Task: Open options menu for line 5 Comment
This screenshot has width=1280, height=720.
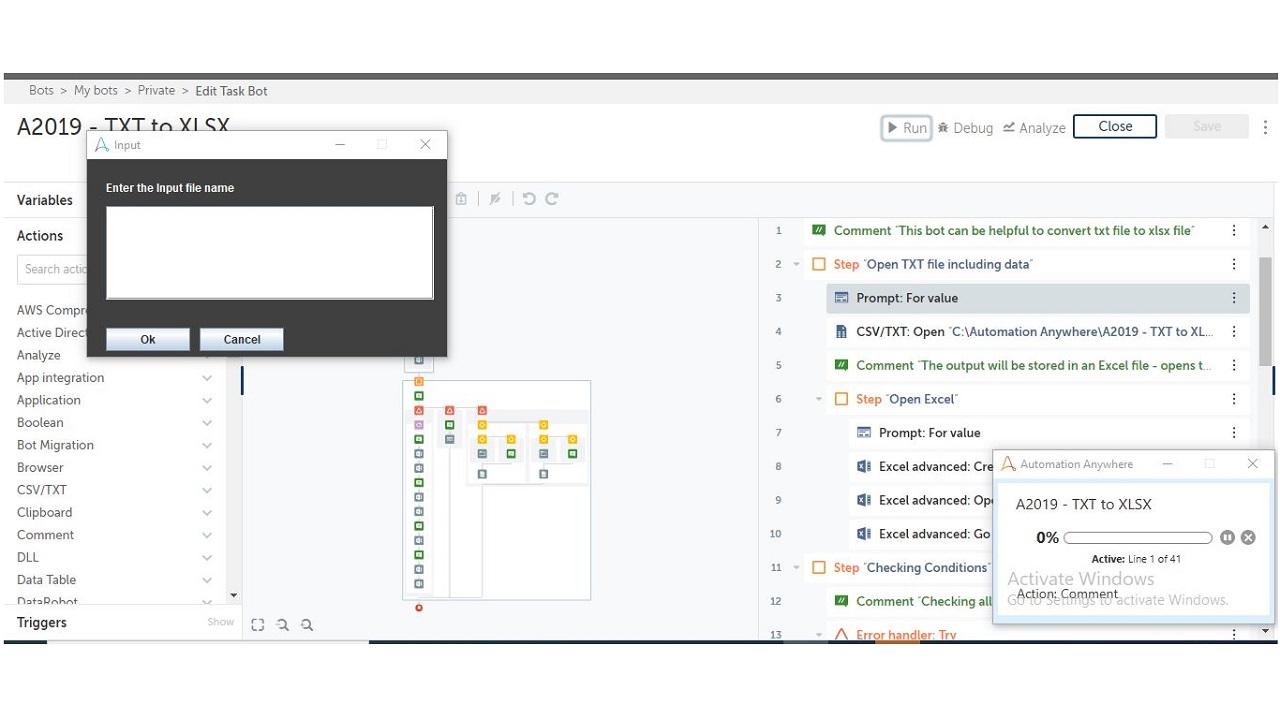Action: tap(1234, 366)
